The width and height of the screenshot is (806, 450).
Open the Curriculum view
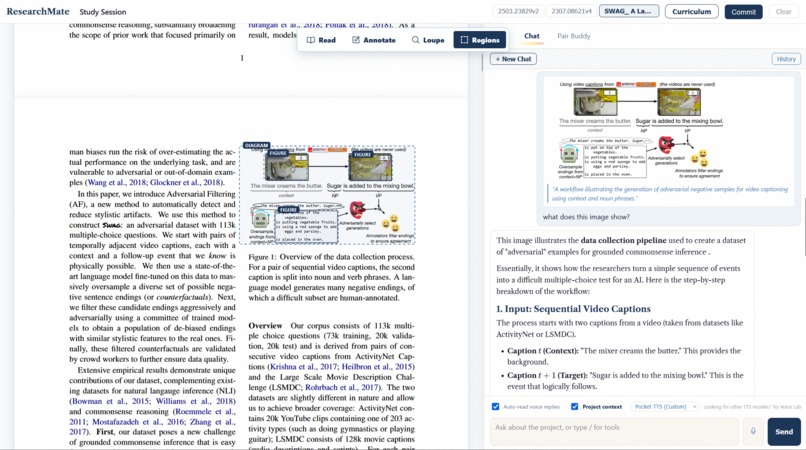691,11
